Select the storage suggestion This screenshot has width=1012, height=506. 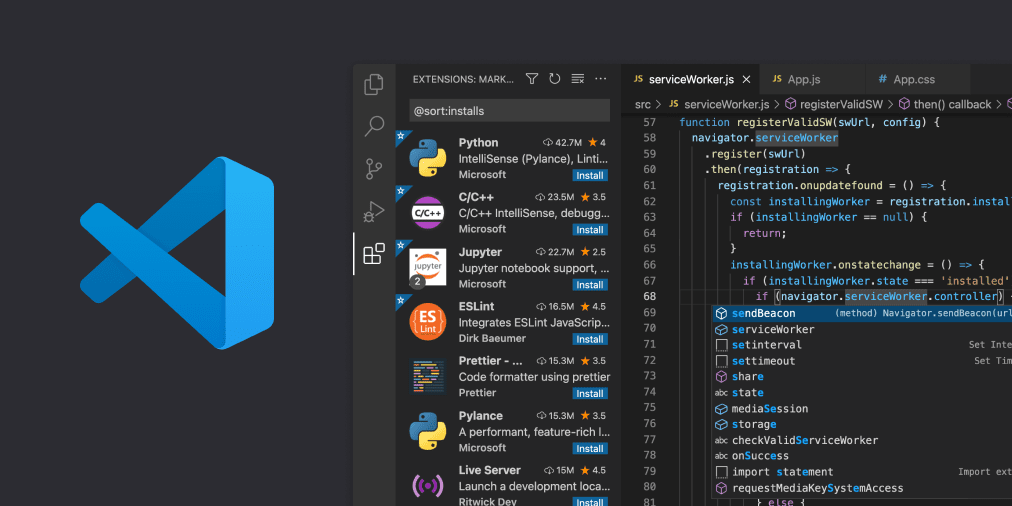862,424
